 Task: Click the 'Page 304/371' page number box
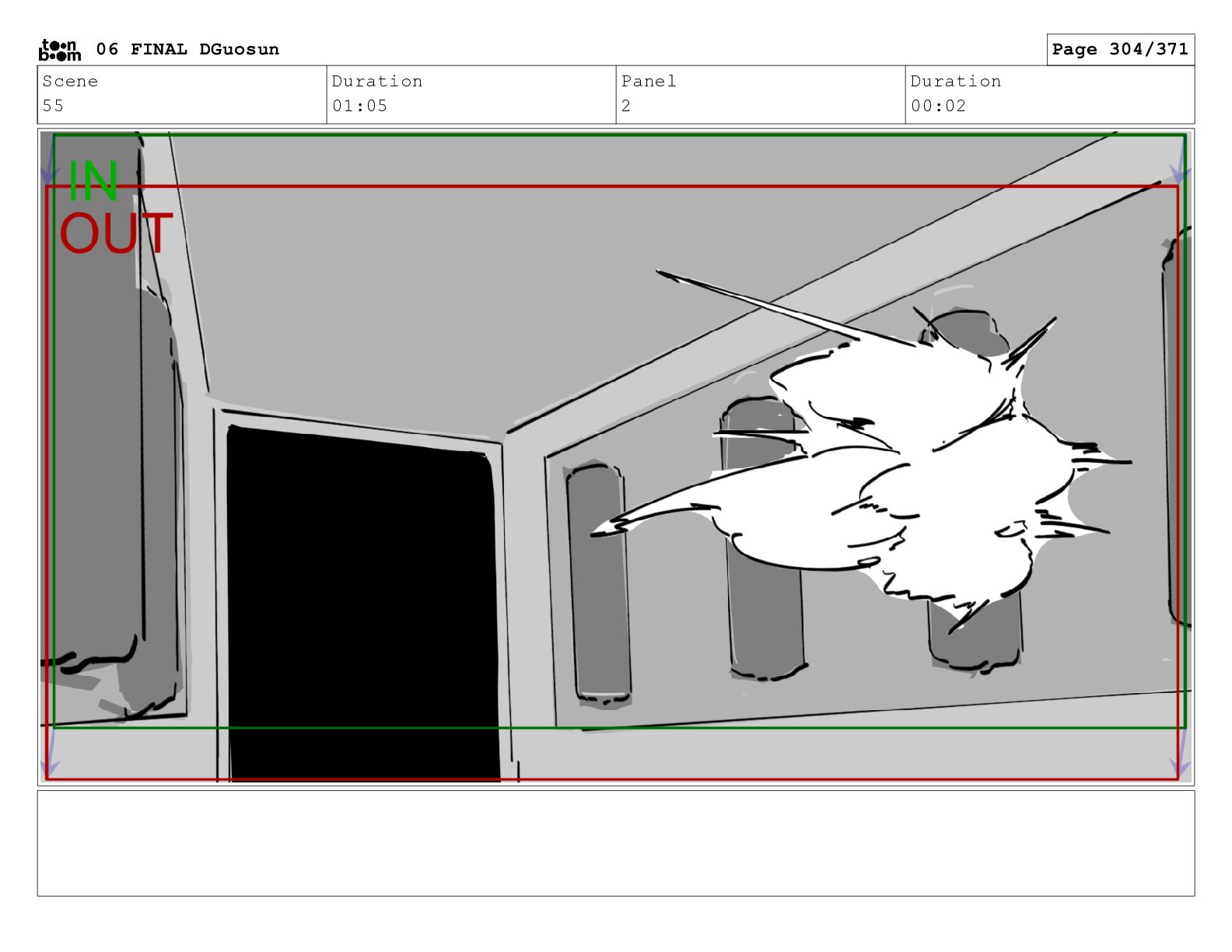tap(1120, 50)
